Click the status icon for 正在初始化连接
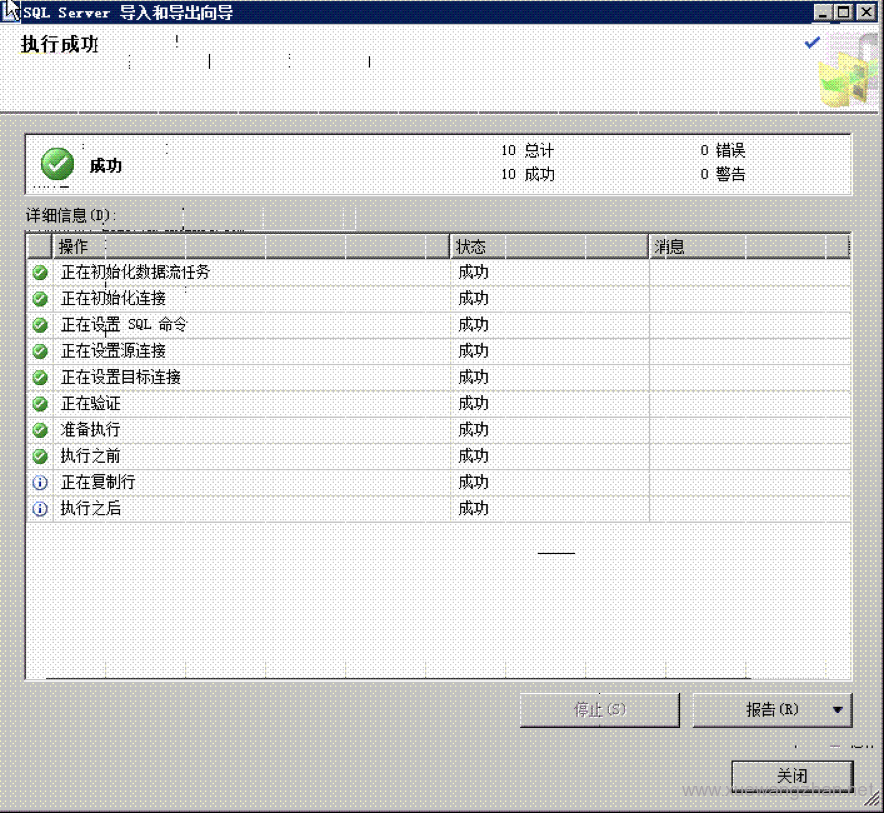The image size is (884, 813). 40,298
